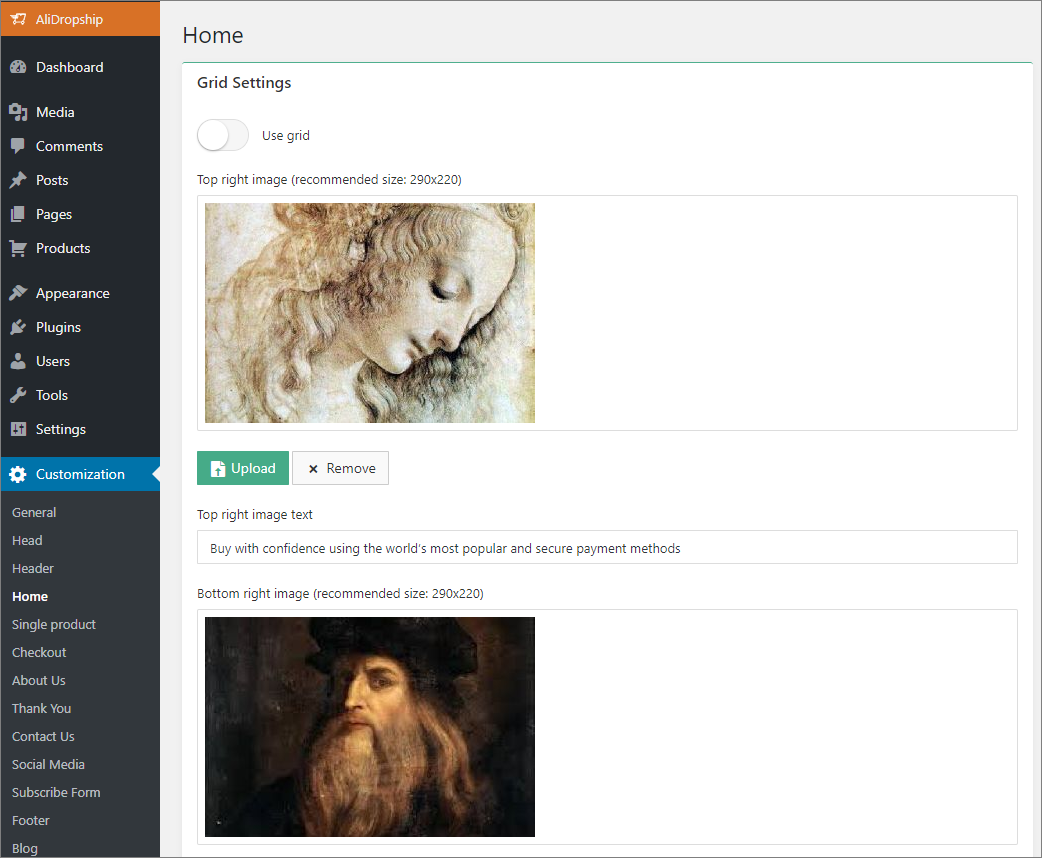Click the Posts pushpin icon

(18, 180)
